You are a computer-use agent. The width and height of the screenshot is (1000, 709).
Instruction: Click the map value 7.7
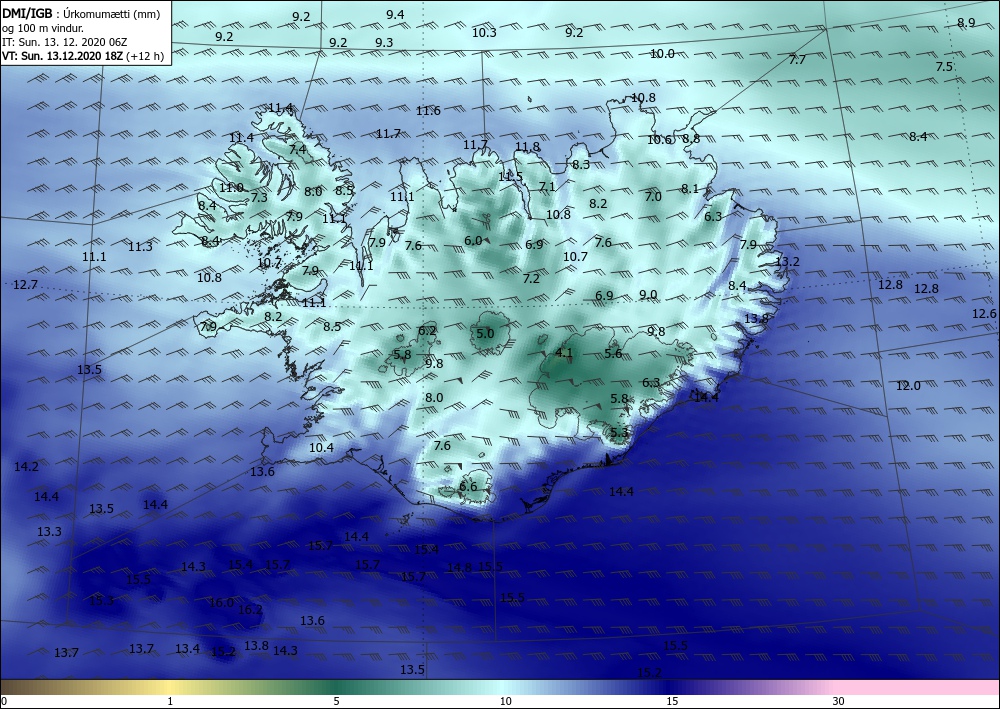tap(797, 60)
